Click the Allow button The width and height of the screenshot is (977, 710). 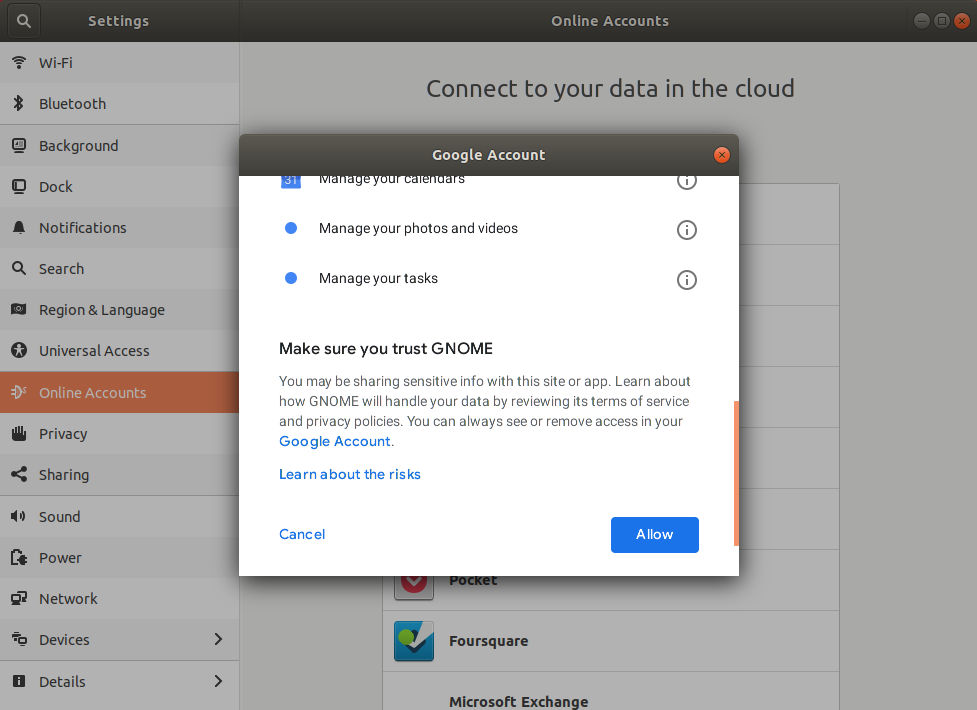coord(654,534)
